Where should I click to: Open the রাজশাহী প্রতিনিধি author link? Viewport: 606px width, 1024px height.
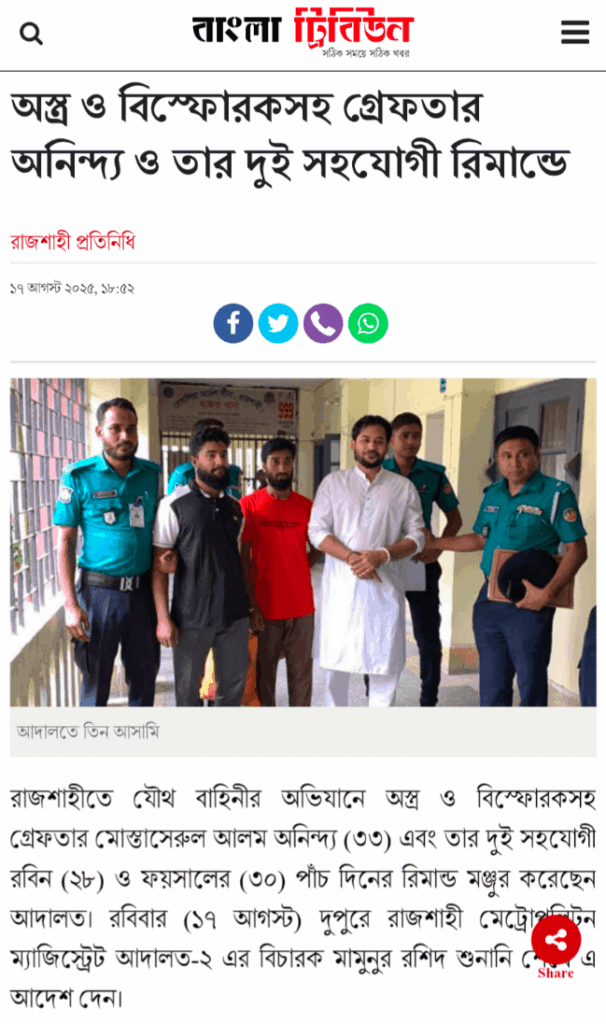pyautogui.click(x=72, y=242)
